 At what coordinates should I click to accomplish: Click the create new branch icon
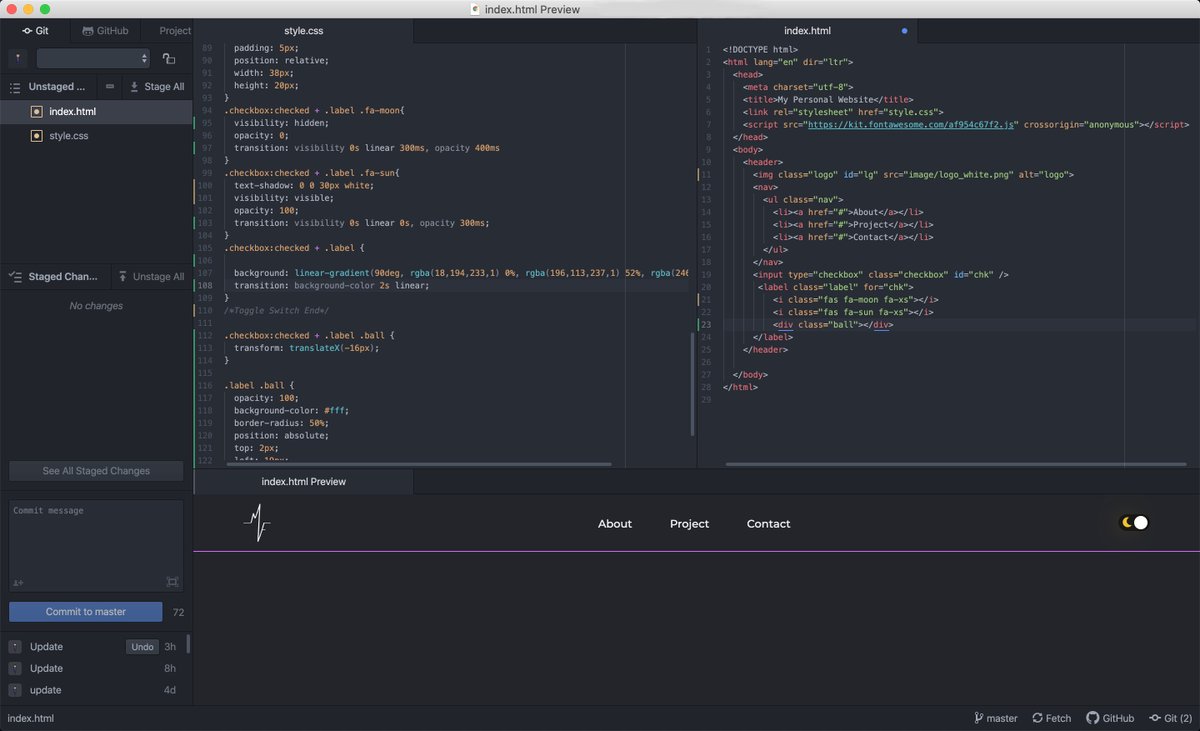pos(169,59)
